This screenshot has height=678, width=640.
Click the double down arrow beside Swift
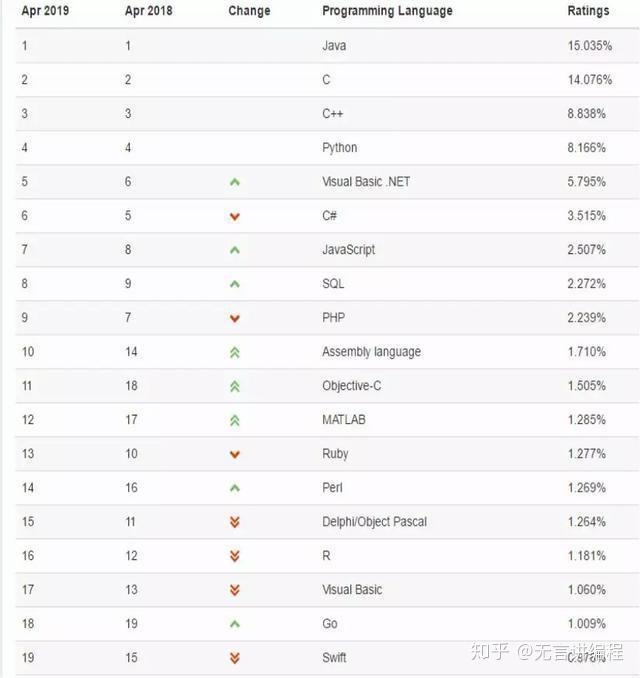pos(235,658)
